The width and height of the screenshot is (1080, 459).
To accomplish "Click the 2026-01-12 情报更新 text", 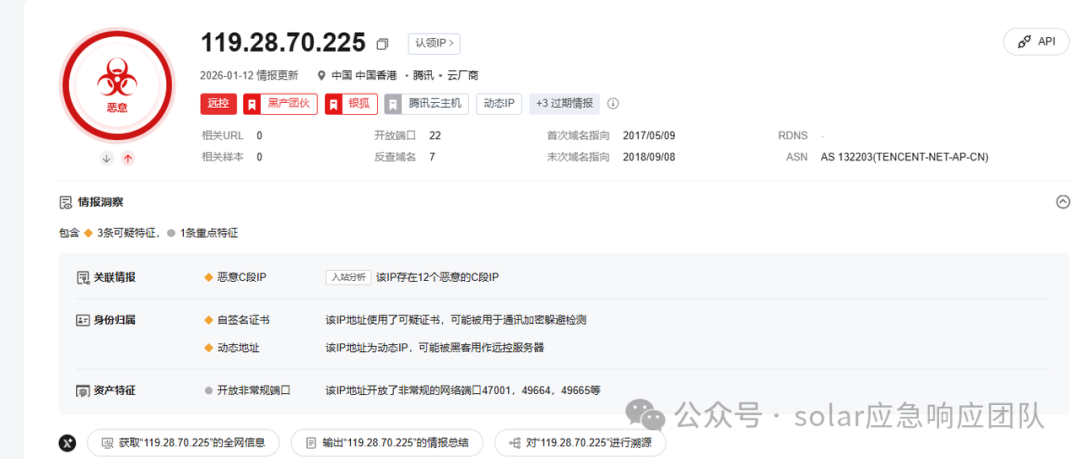I will point(249,75).
